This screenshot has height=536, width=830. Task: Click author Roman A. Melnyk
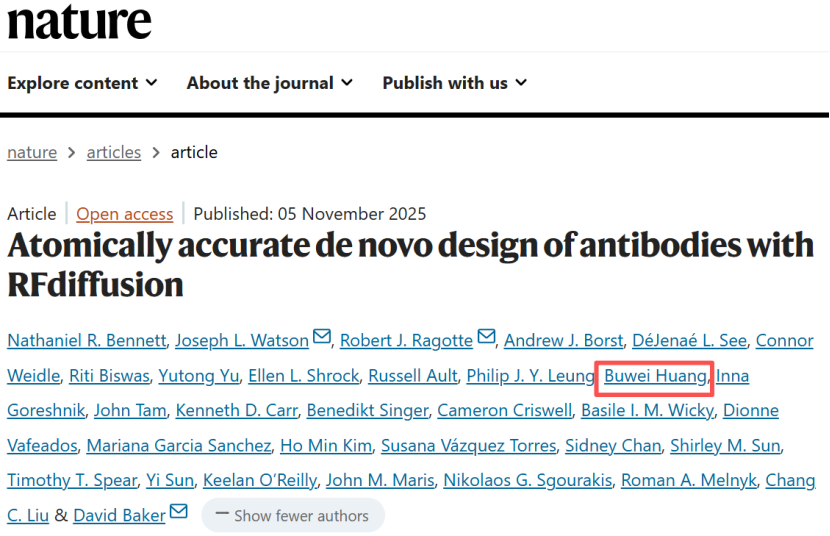(688, 481)
